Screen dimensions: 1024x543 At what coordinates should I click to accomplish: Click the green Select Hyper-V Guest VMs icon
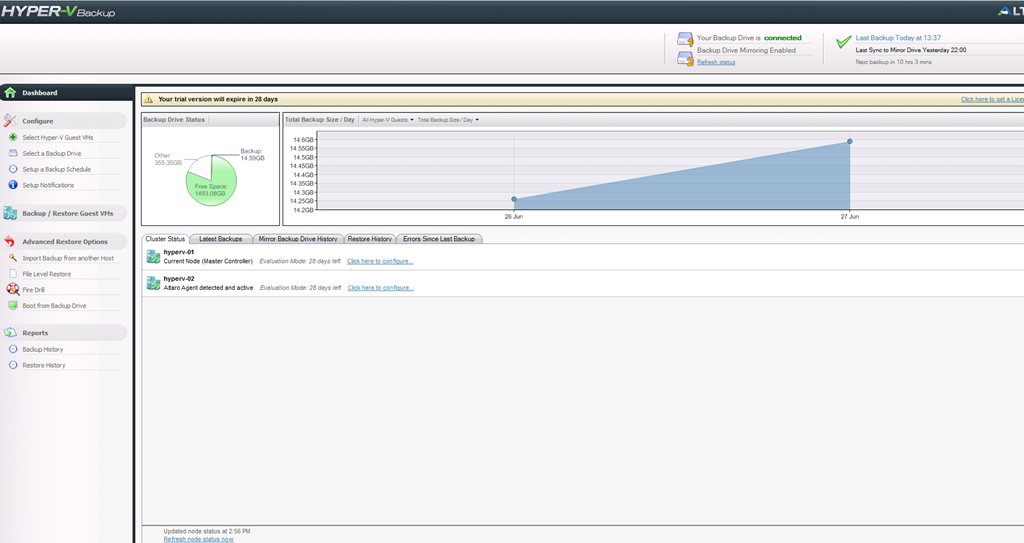point(13,137)
